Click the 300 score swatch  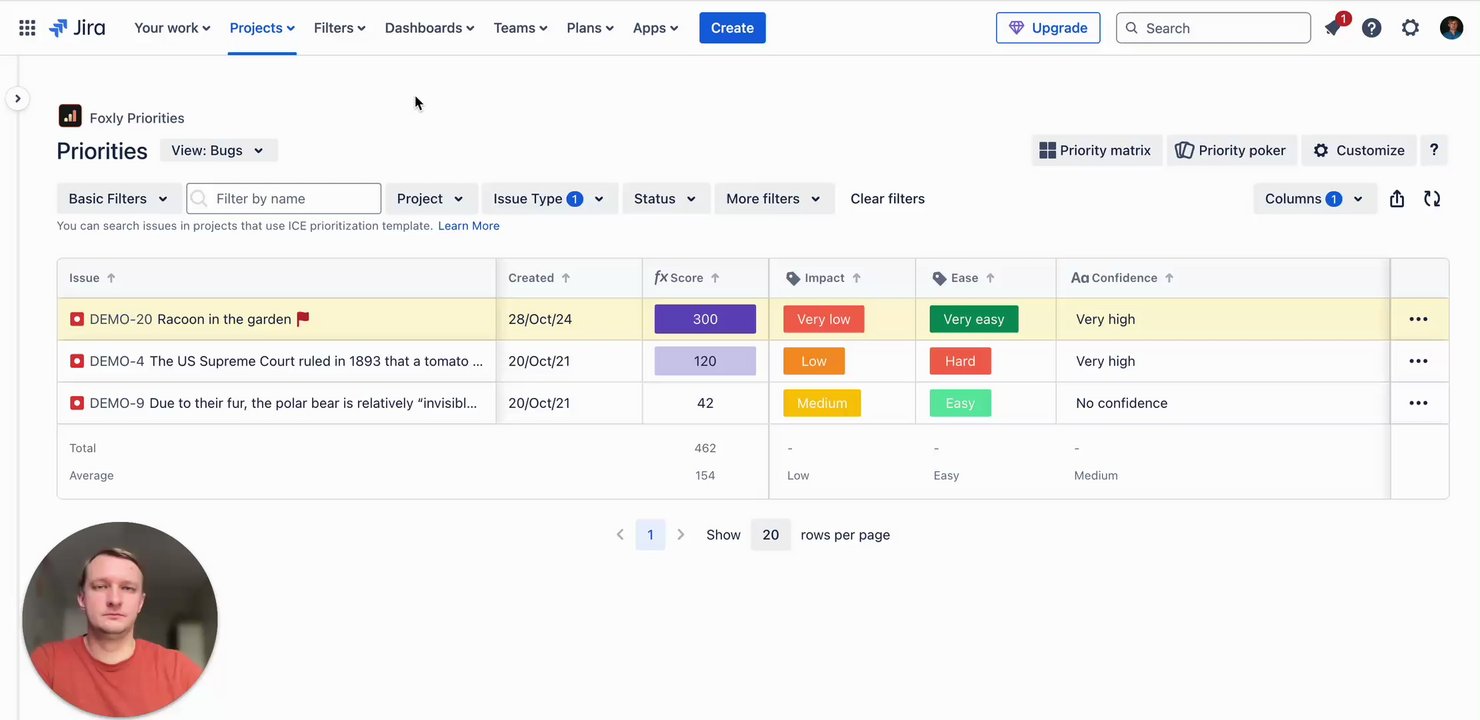(705, 319)
